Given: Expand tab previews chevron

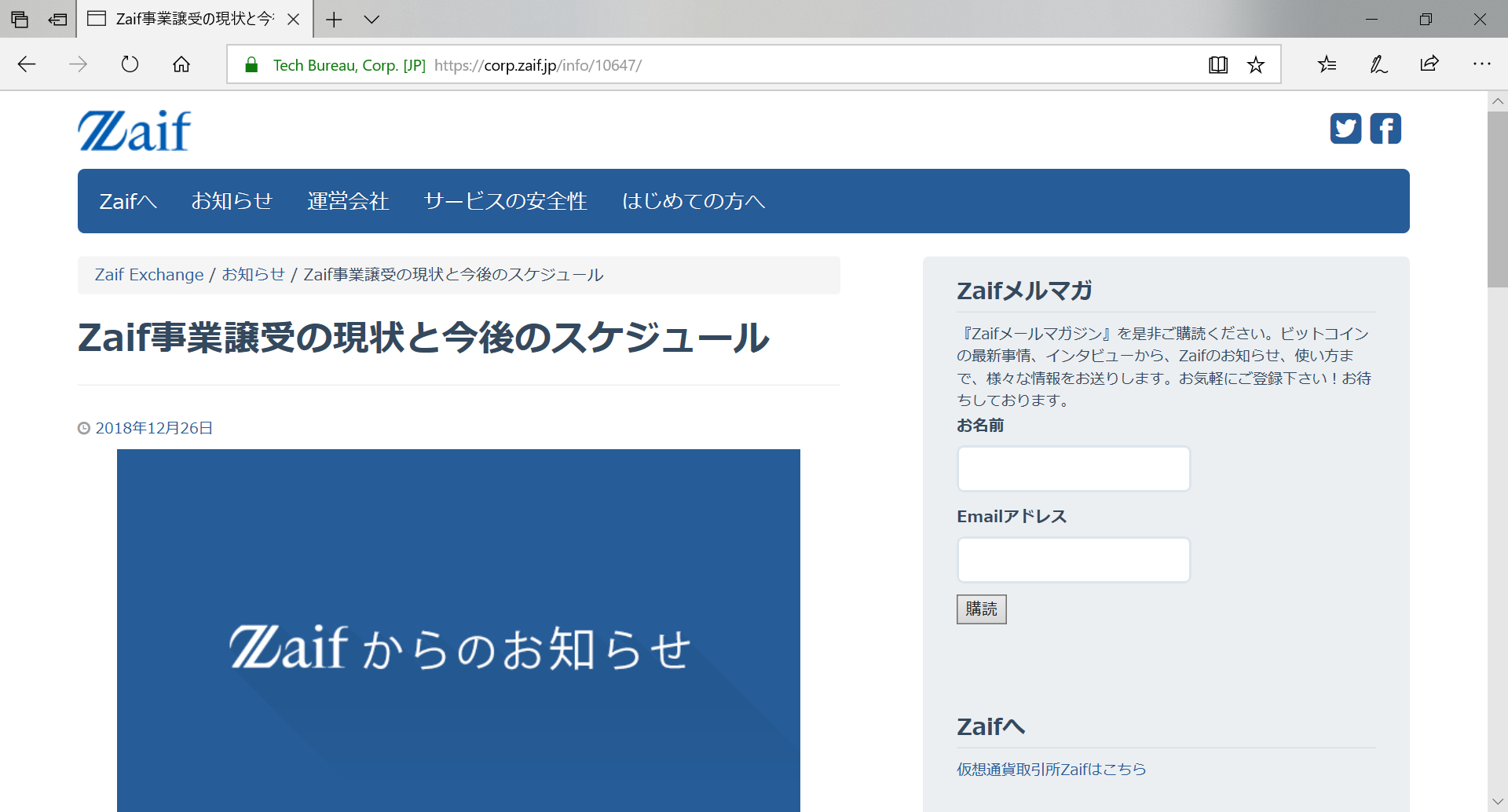Looking at the screenshot, I should pyautogui.click(x=372, y=19).
